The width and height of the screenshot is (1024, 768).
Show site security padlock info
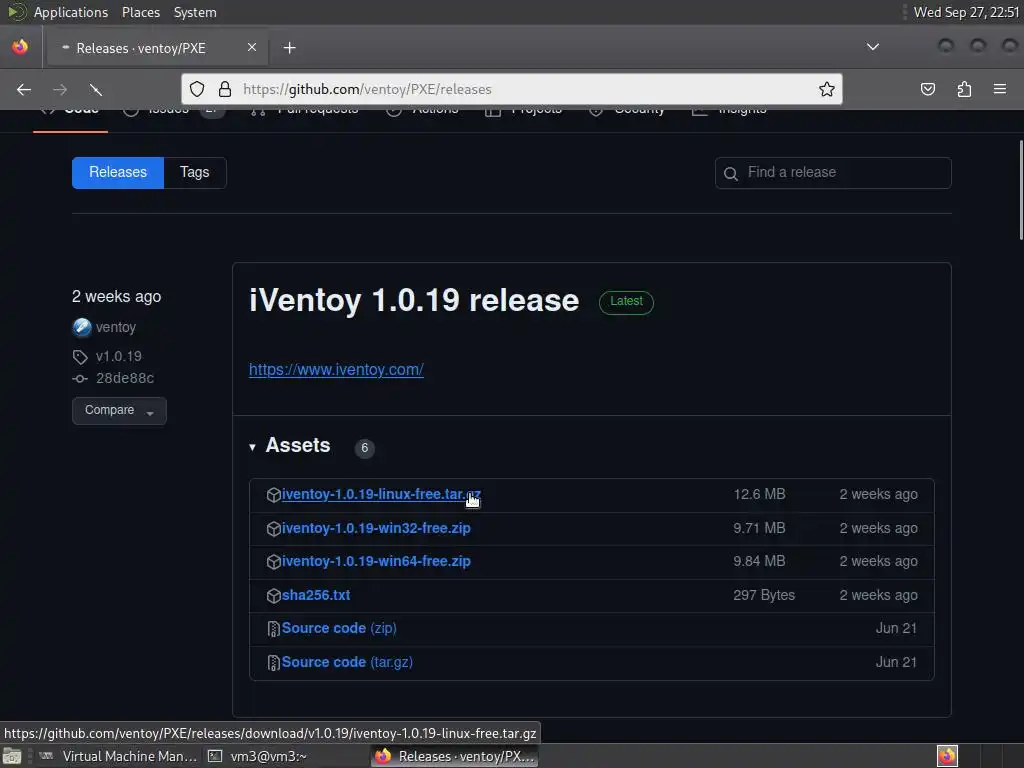(225, 89)
